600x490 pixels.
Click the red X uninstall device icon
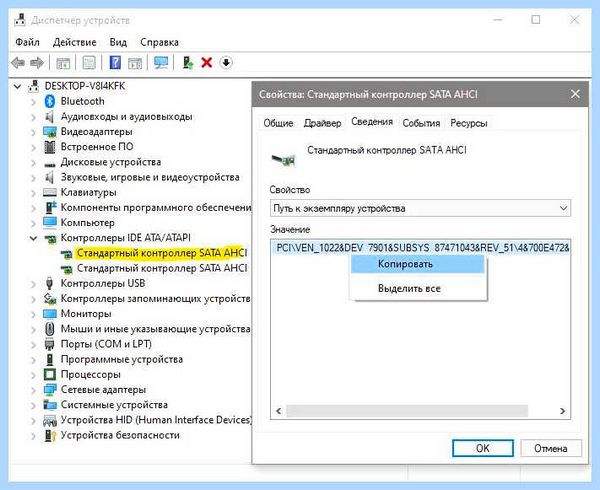(x=207, y=62)
